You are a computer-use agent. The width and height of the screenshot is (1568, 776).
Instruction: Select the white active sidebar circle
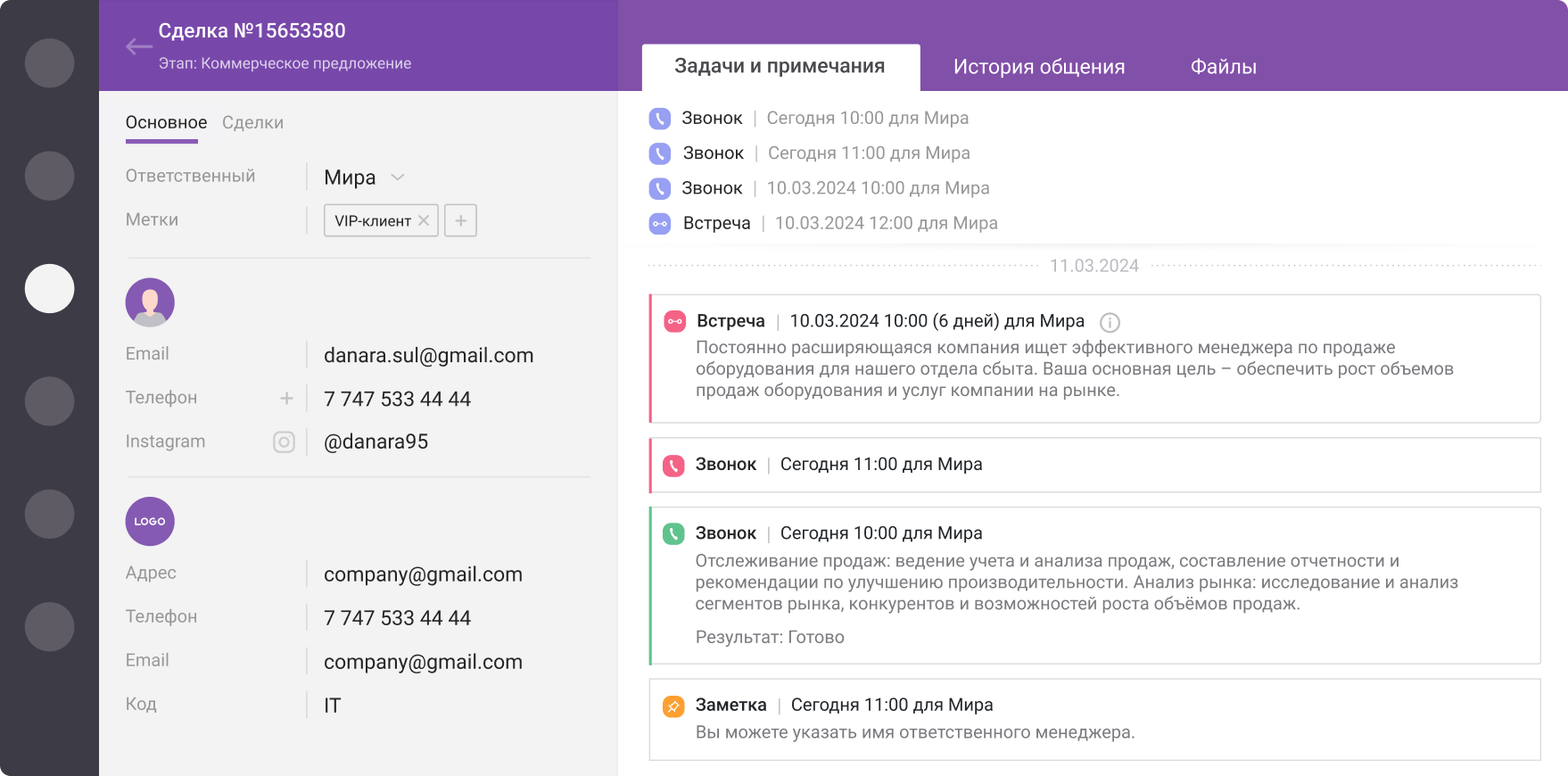49,288
